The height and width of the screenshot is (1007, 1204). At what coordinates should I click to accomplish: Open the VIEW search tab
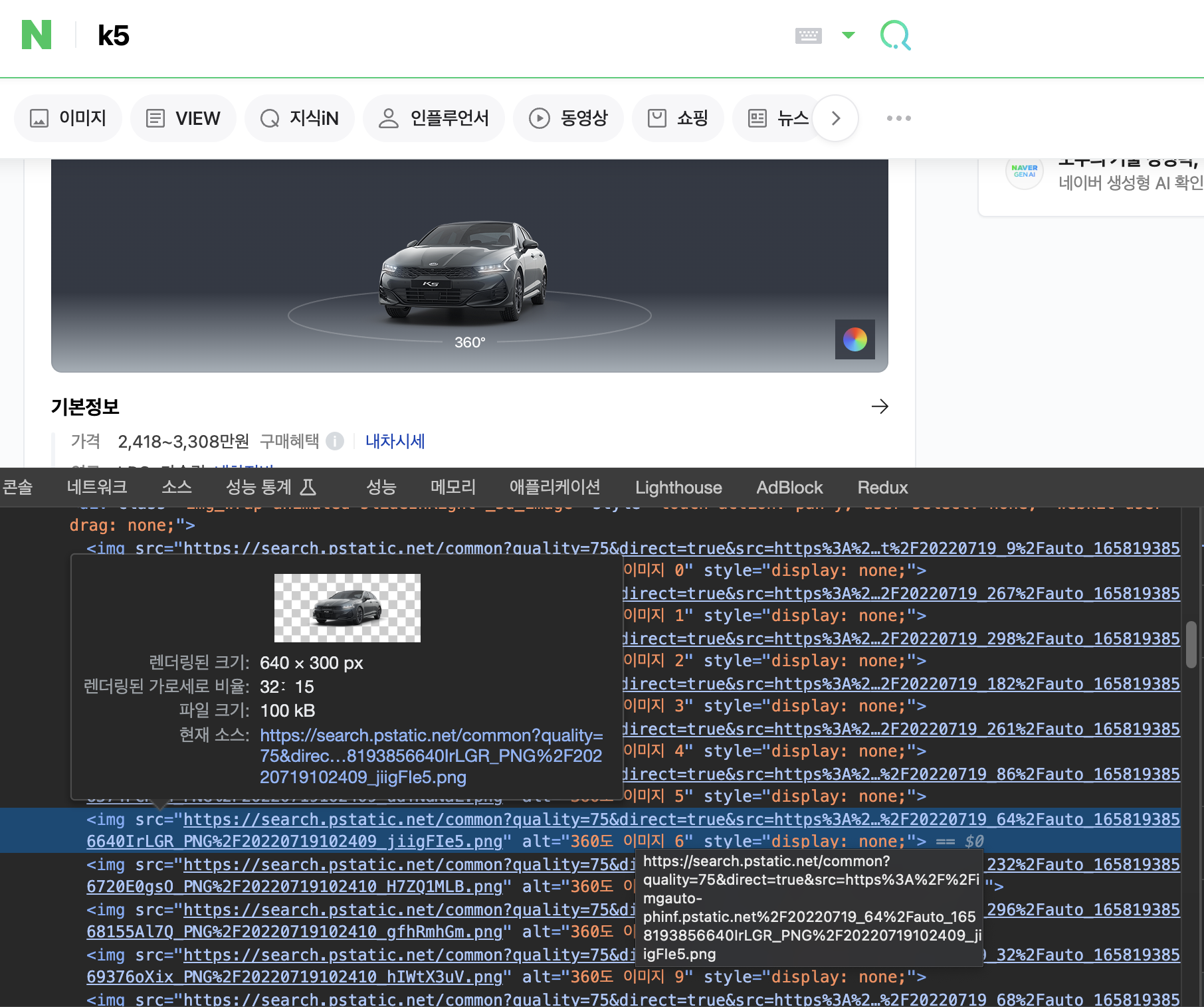[x=183, y=118]
